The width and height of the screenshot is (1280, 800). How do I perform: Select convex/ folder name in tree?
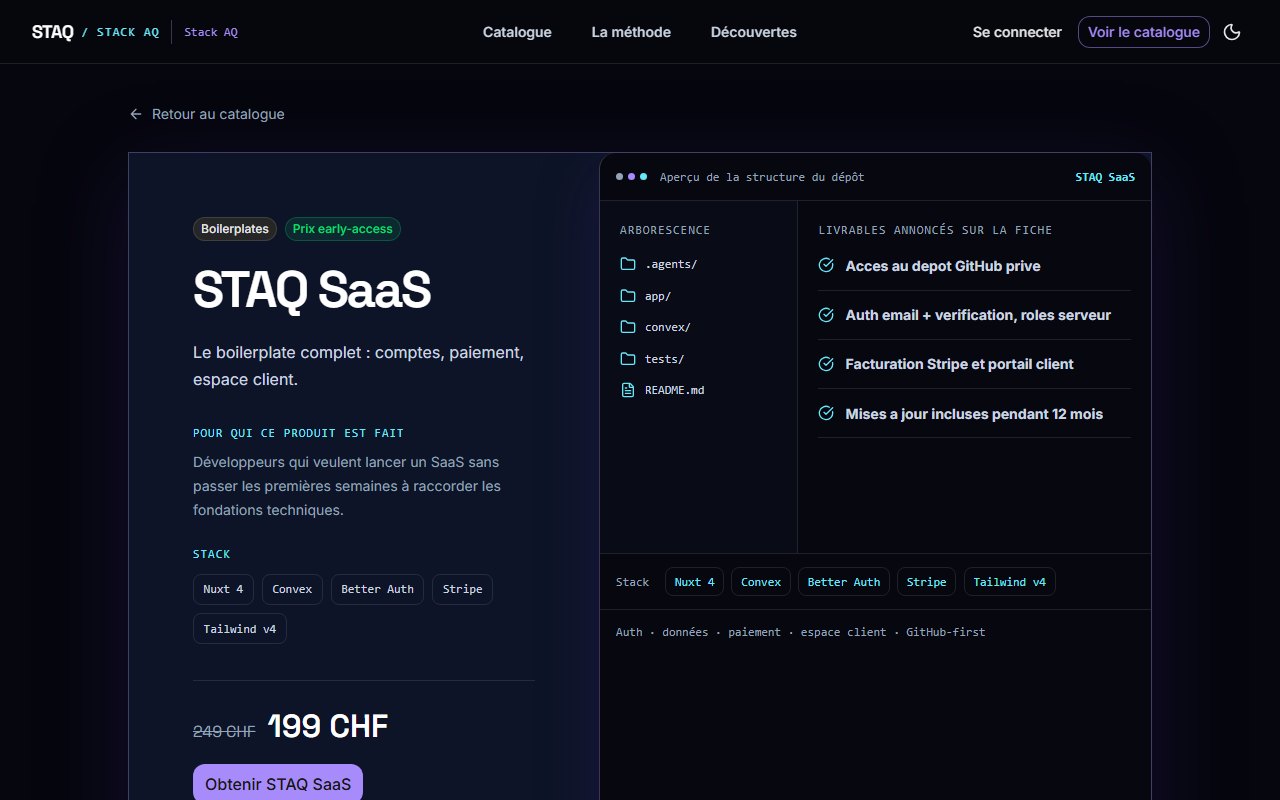tap(668, 327)
